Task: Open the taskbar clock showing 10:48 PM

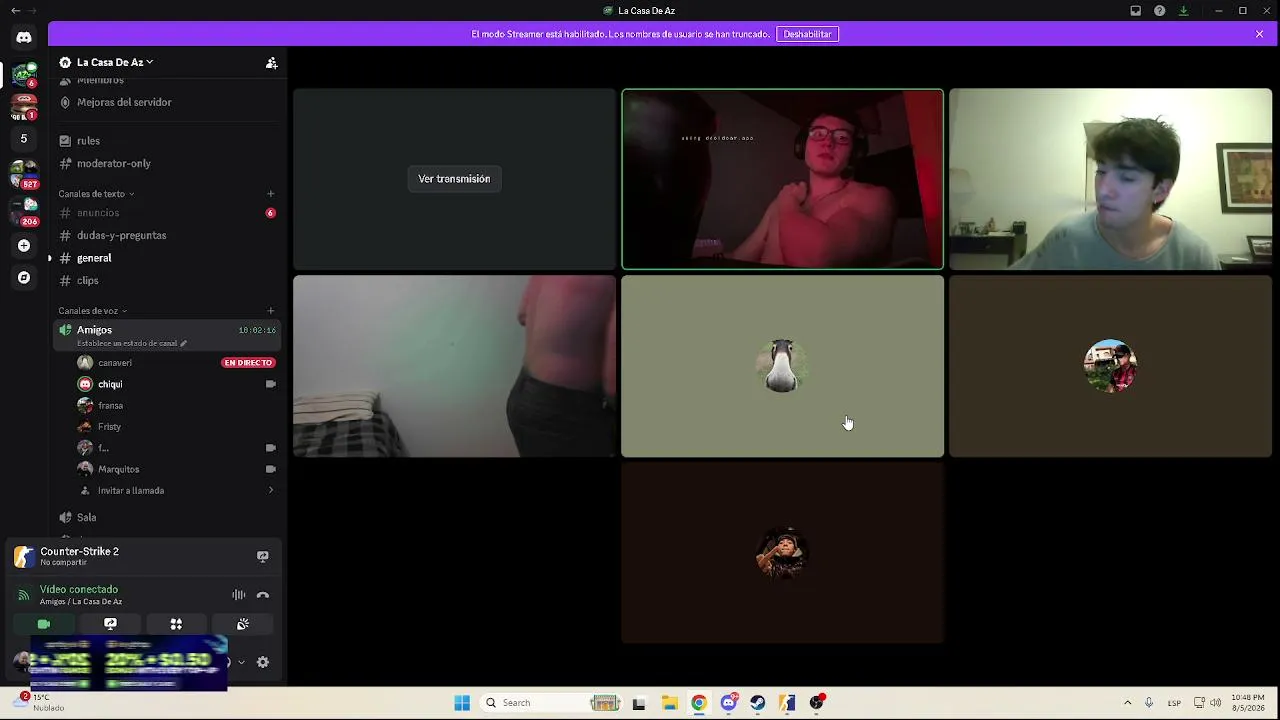Action: tap(1248, 703)
